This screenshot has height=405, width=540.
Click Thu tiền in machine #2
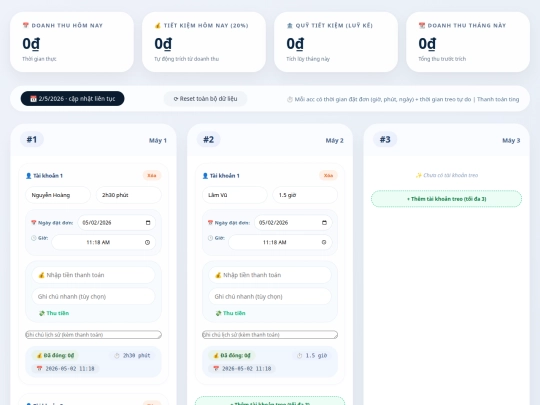tap(231, 313)
